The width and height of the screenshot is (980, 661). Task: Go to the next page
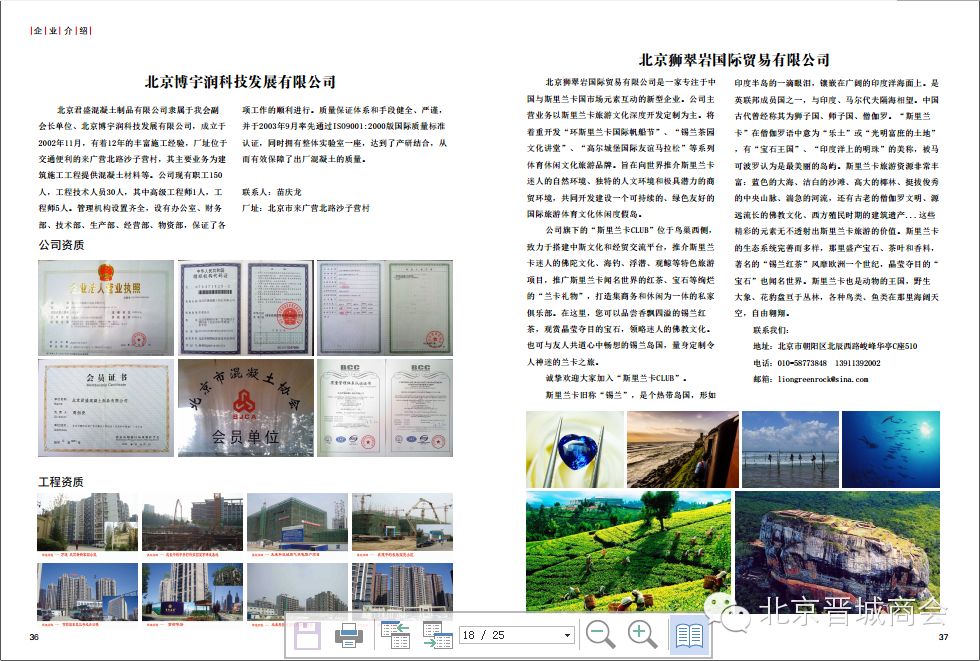click(438, 635)
